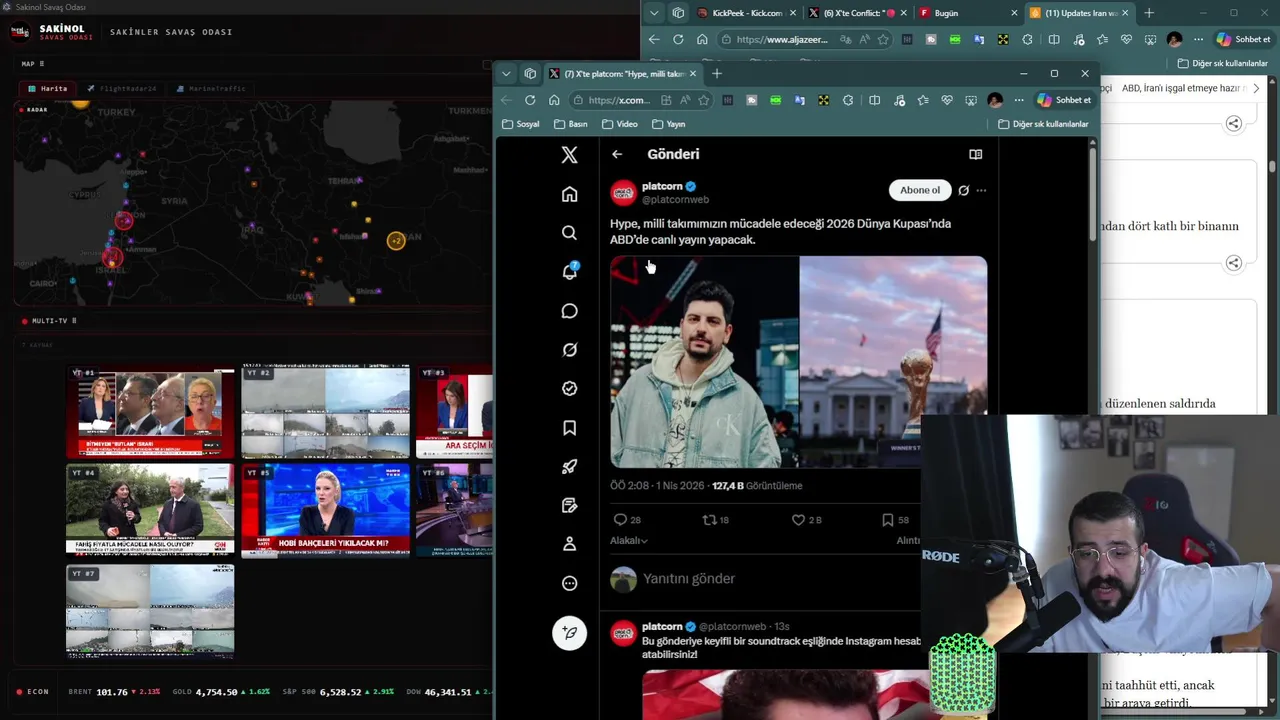This screenshot has height=720, width=1280.
Task: Open verified checkmark item in X sidebar
Action: 569,389
